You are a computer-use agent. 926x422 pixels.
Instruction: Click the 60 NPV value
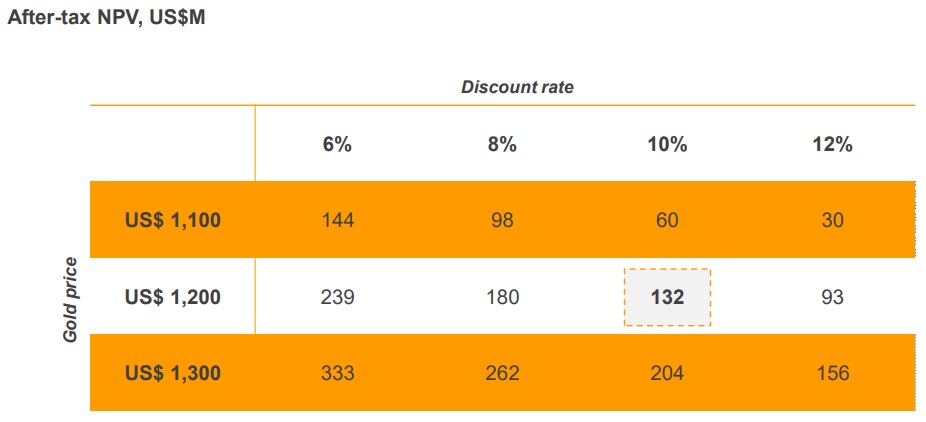667,221
